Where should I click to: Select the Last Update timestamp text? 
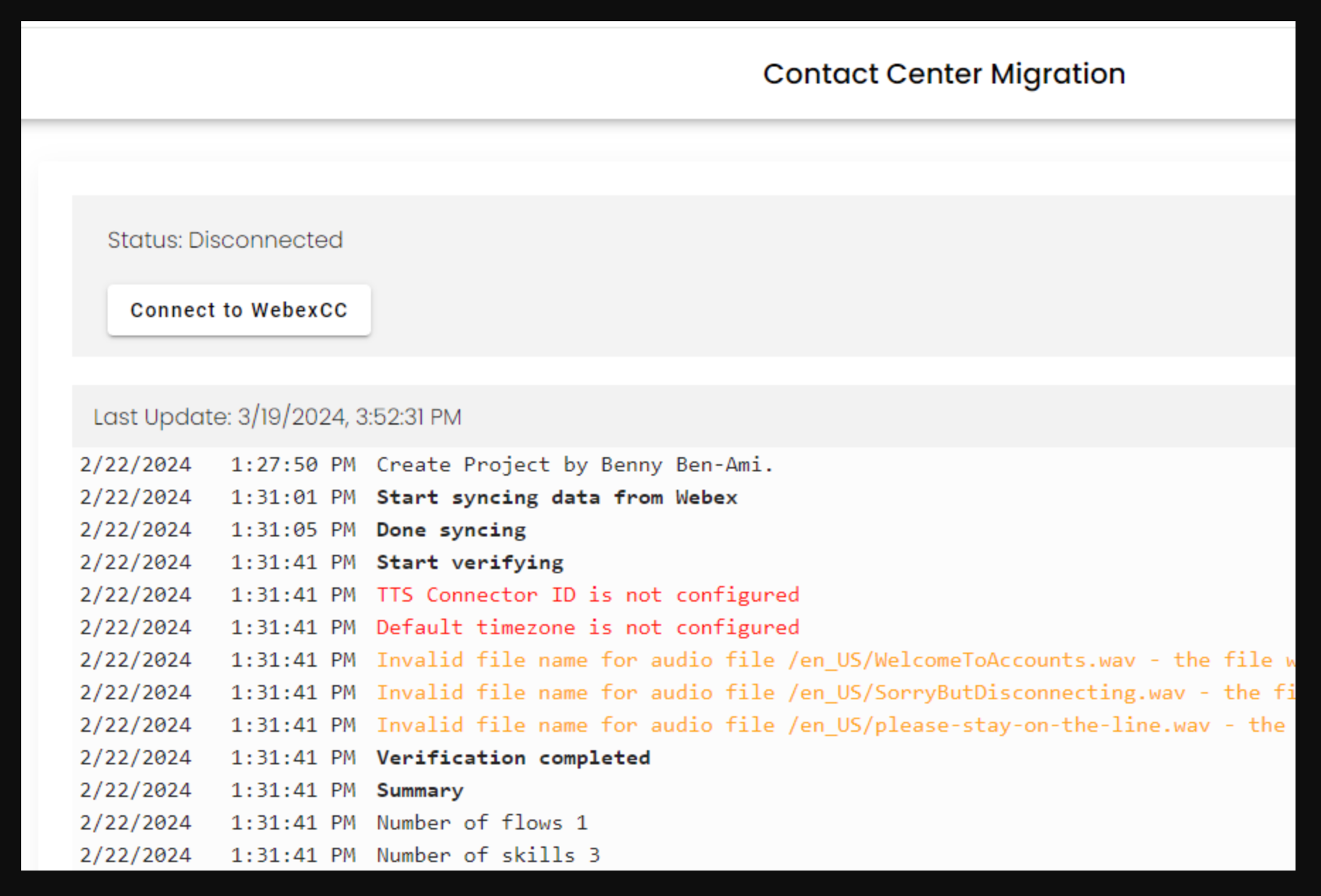pyautogui.click(x=278, y=417)
